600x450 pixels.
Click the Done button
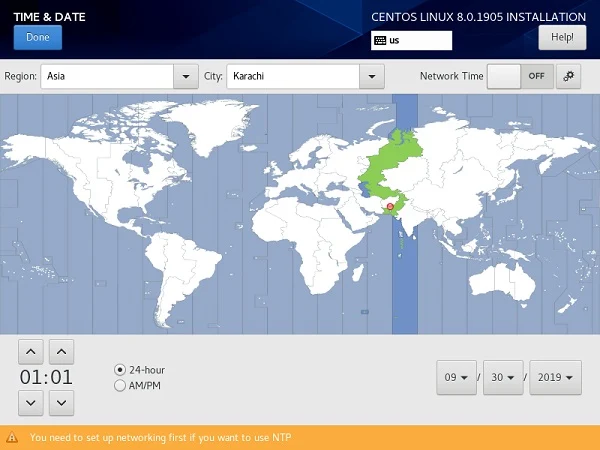pyautogui.click(x=38, y=38)
